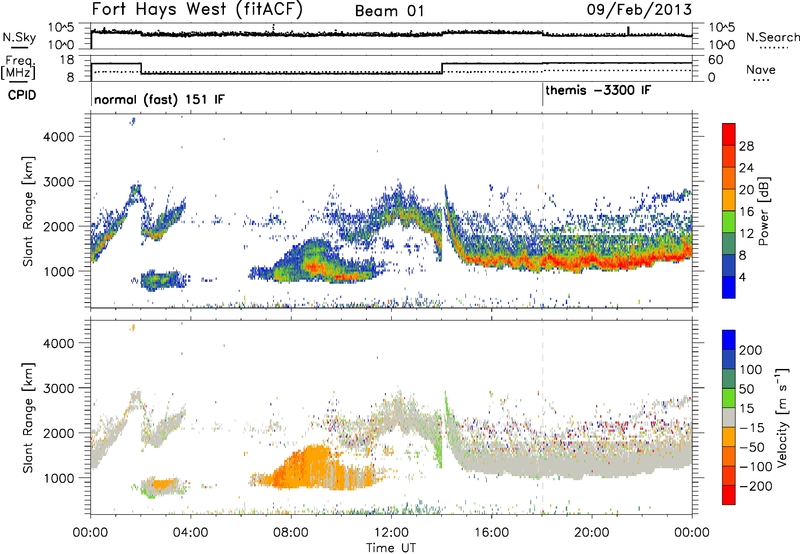
Task: Click the 'Nave' legend label
Action: coord(761,70)
